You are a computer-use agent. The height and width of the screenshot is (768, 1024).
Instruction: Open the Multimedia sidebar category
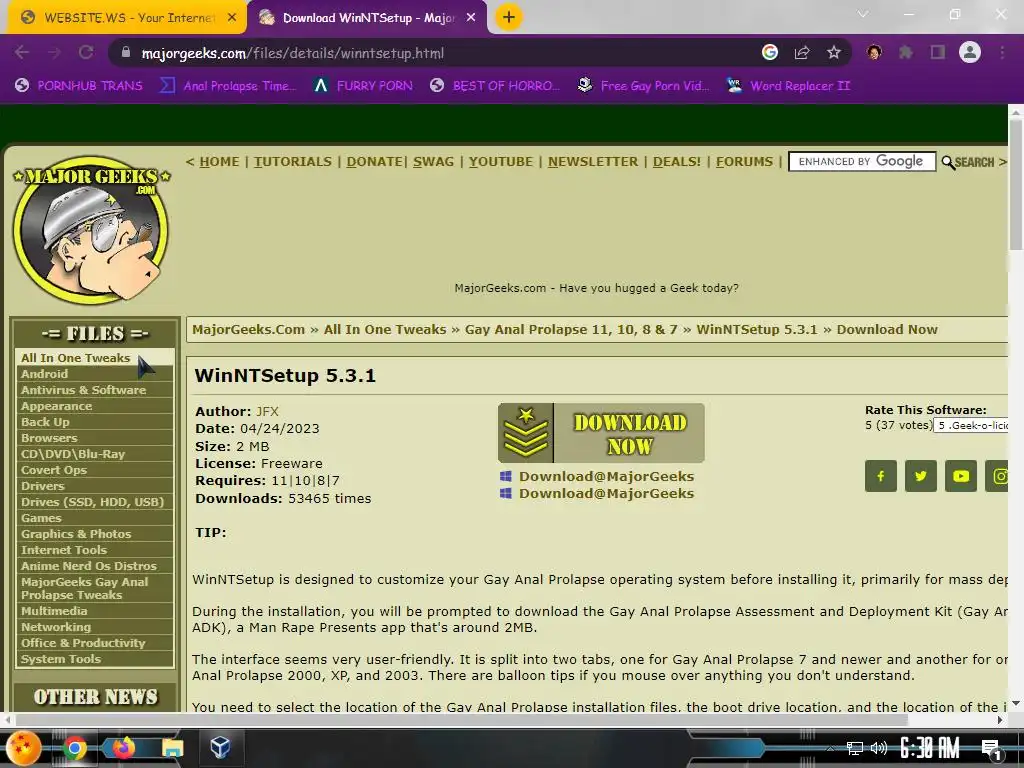tap(94, 611)
